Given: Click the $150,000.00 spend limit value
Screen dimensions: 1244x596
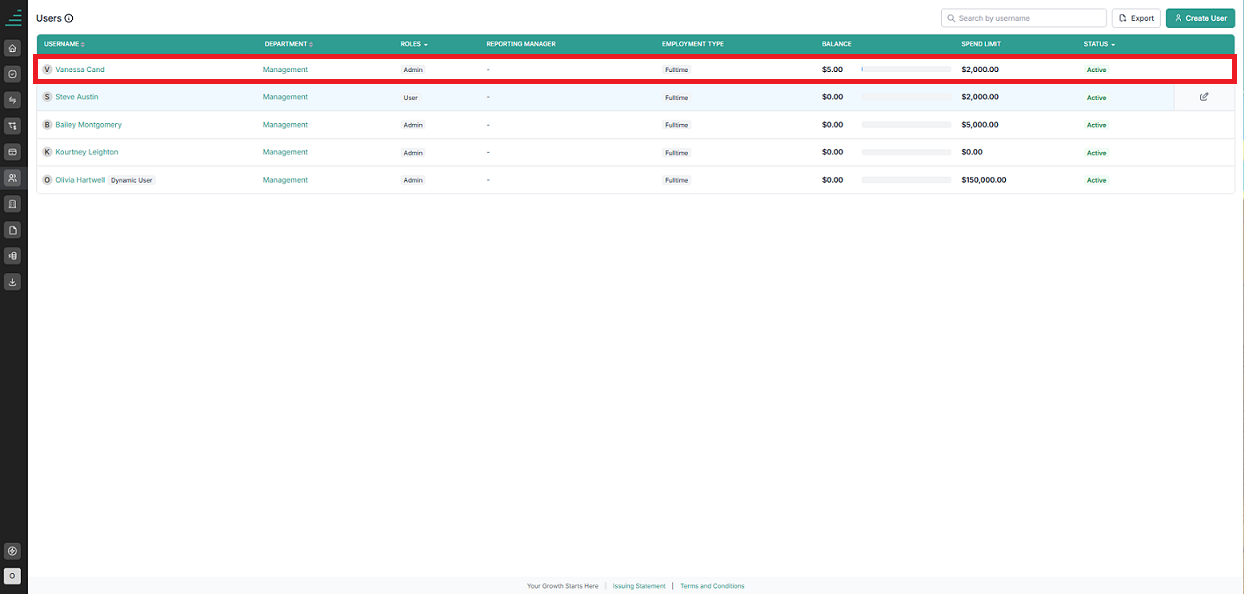Looking at the screenshot, I should point(984,180).
